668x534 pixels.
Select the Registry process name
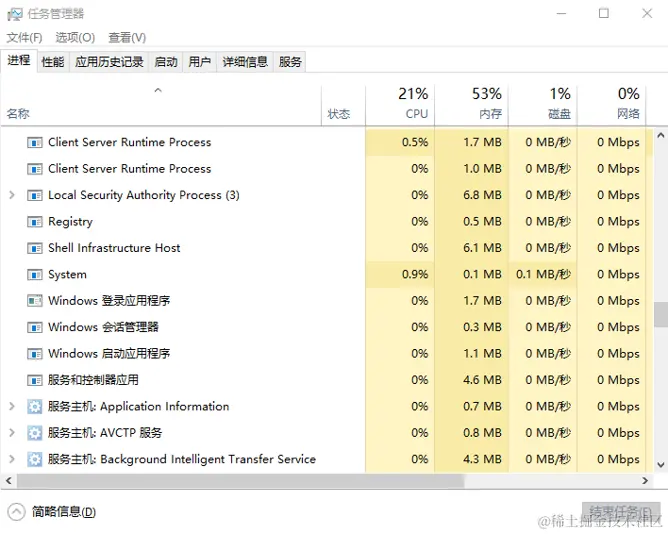70,222
